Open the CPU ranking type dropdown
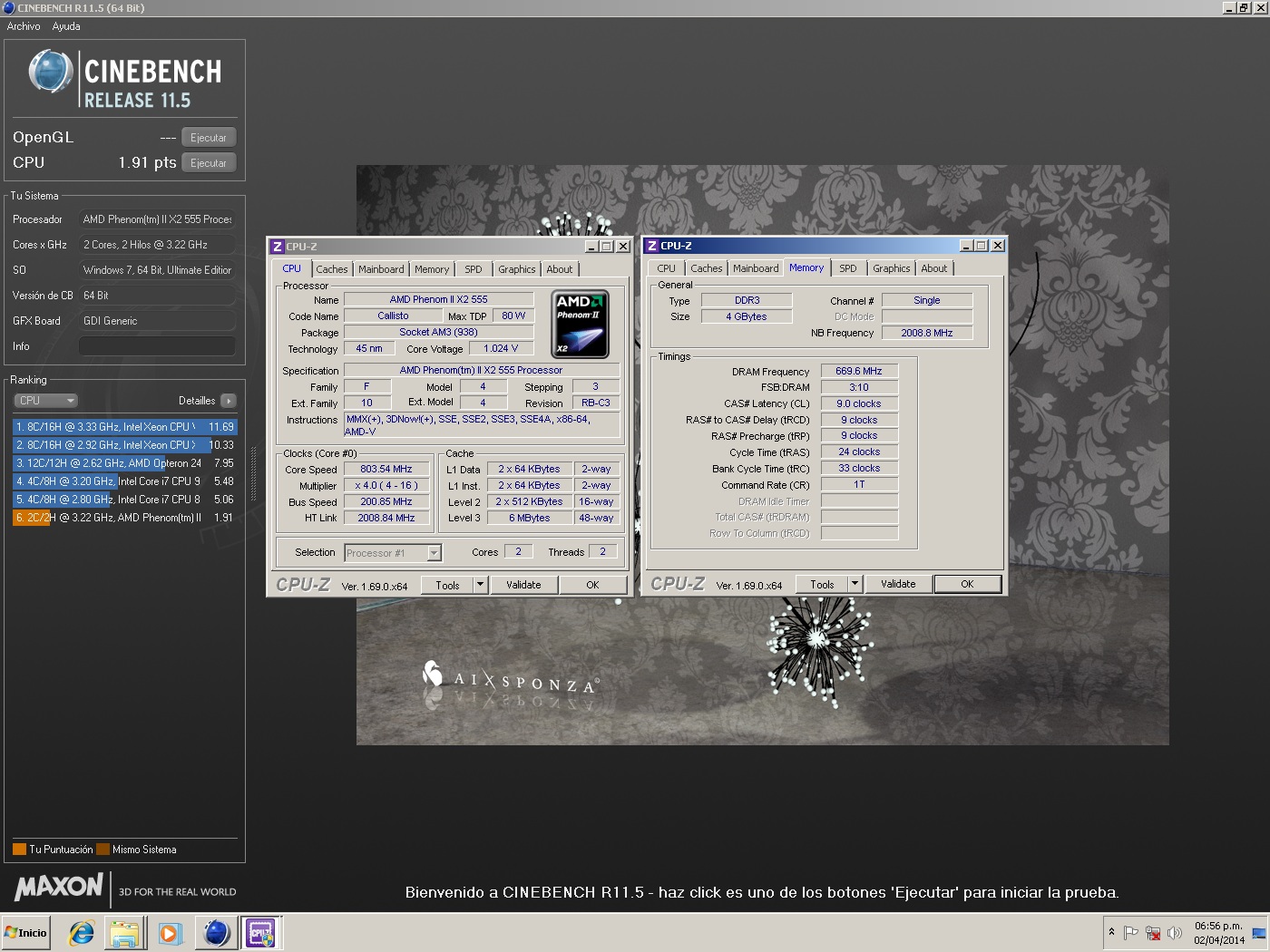Screen dimensions: 1270x952 coord(45,401)
